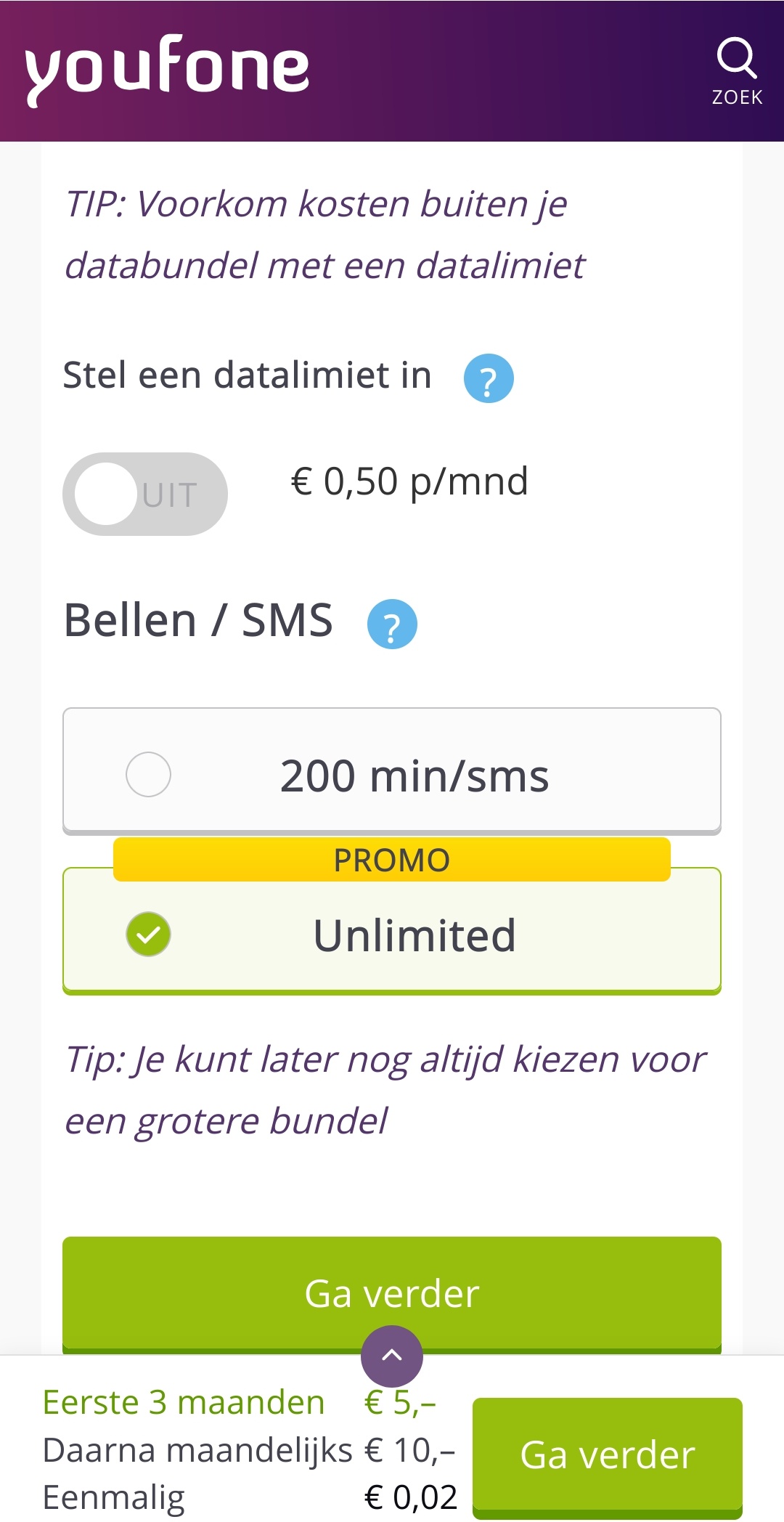Screen dimensions: 784x1522
Task: Click the "Daarna maandelijks" price line
Action: click(197, 1451)
